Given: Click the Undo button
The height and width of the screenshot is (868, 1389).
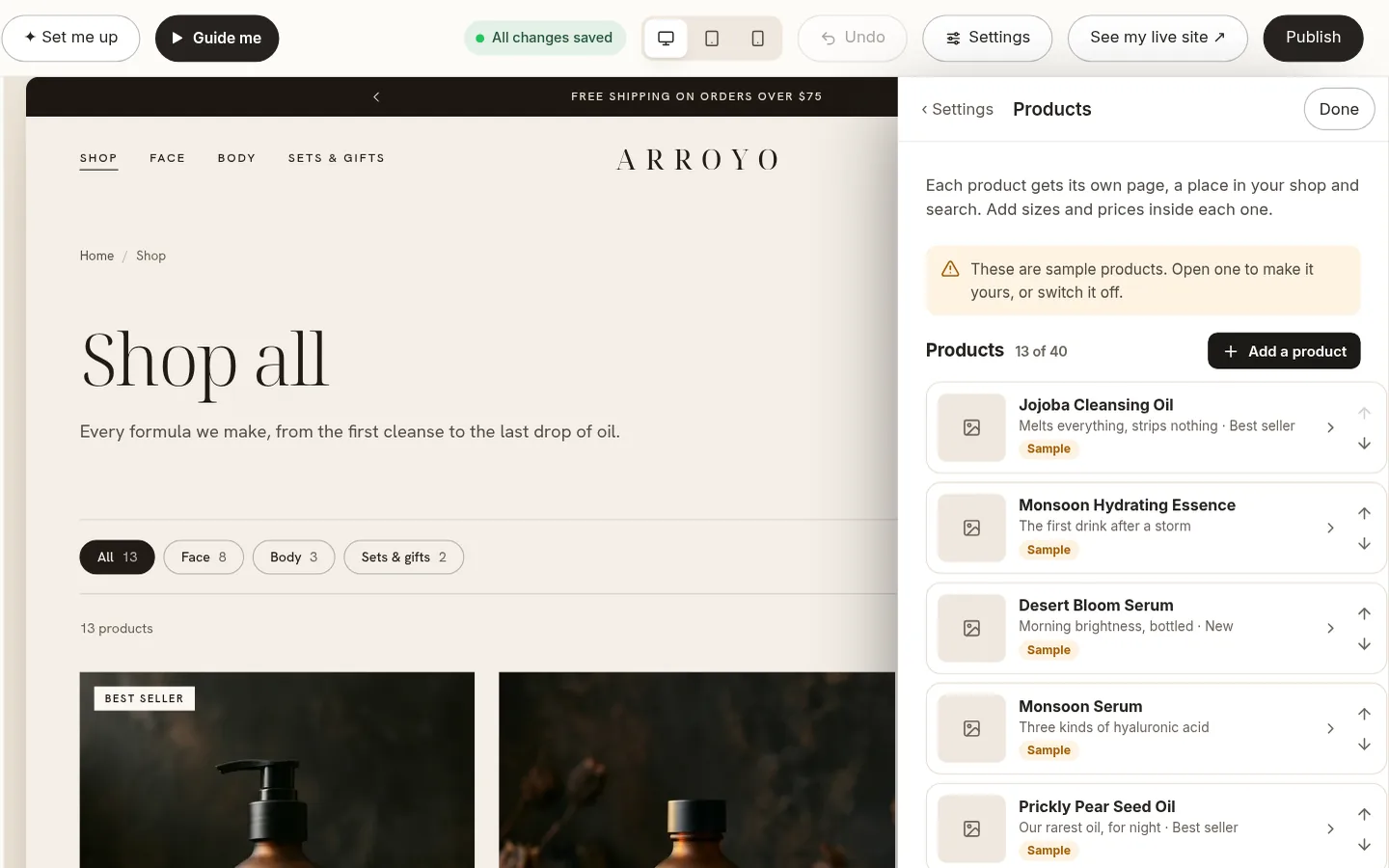Looking at the screenshot, I should (x=853, y=38).
